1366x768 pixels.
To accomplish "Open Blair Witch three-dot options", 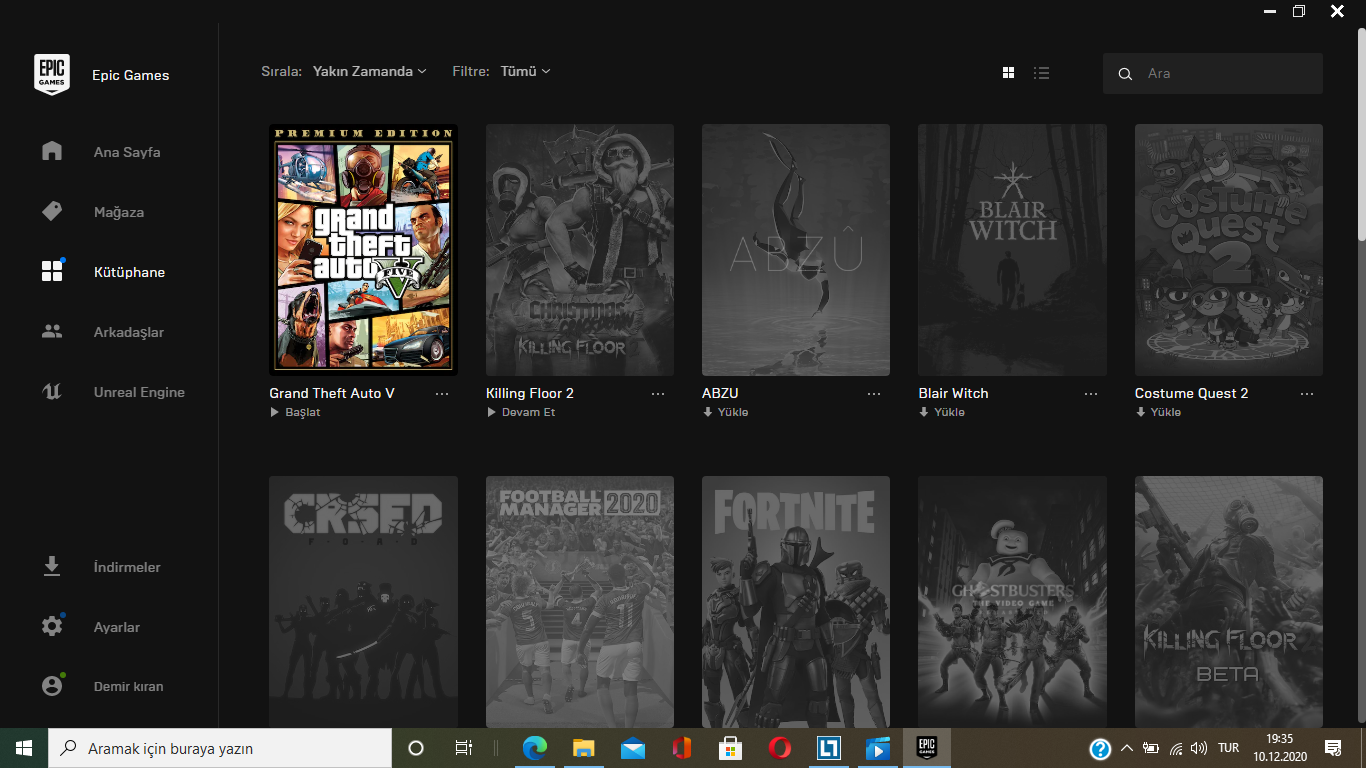I will 1091,394.
